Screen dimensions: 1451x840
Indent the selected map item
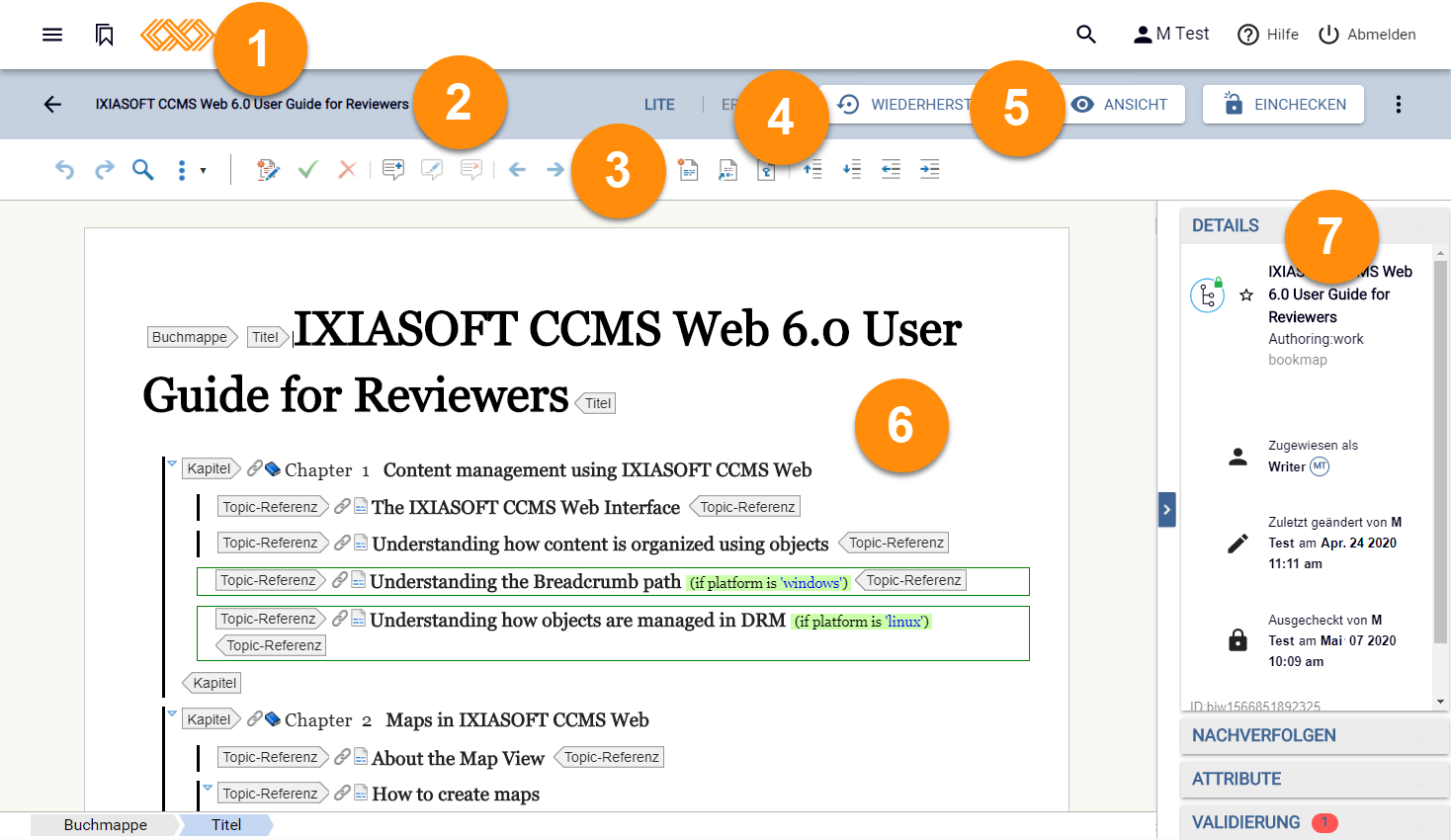[x=930, y=170]
